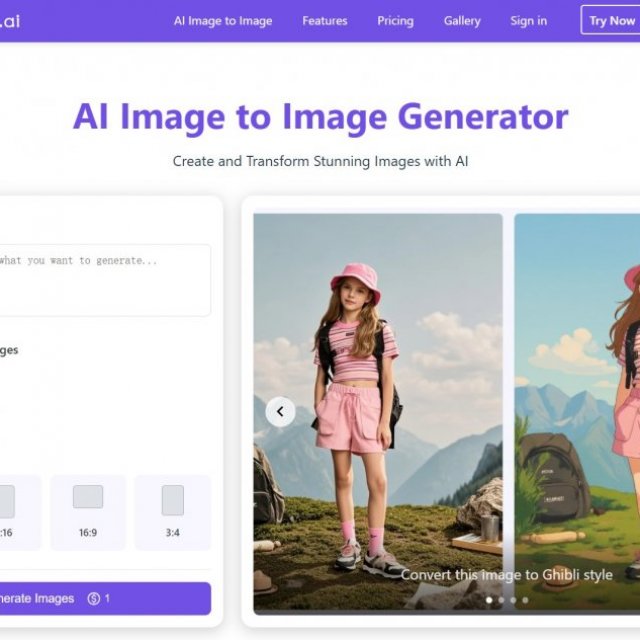The width and height of the screenshot is (640, 640).
Task: Click the 'AI Image to Image Generator' heading
Action: point(320,117)
